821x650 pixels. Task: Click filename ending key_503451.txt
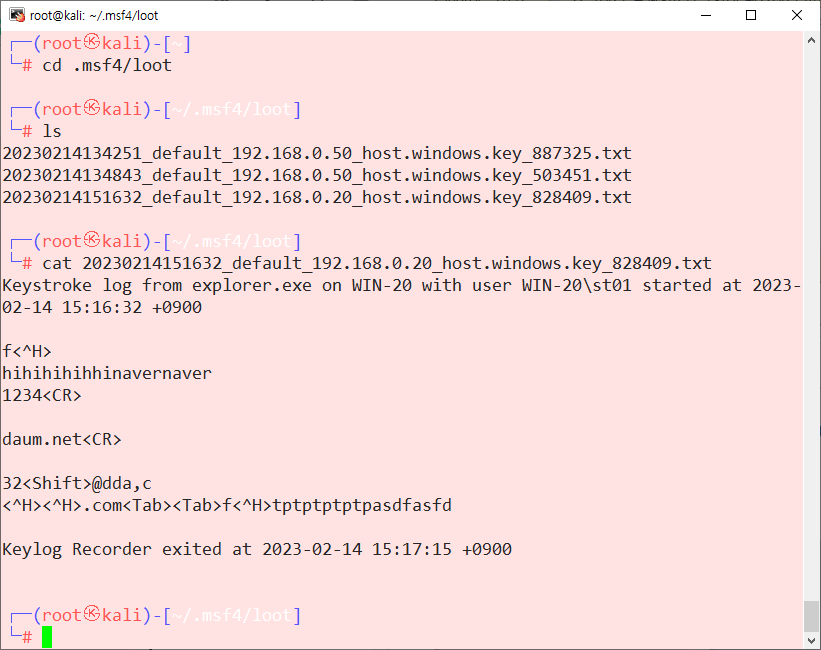pyautogui.click(x=317, y=175)
